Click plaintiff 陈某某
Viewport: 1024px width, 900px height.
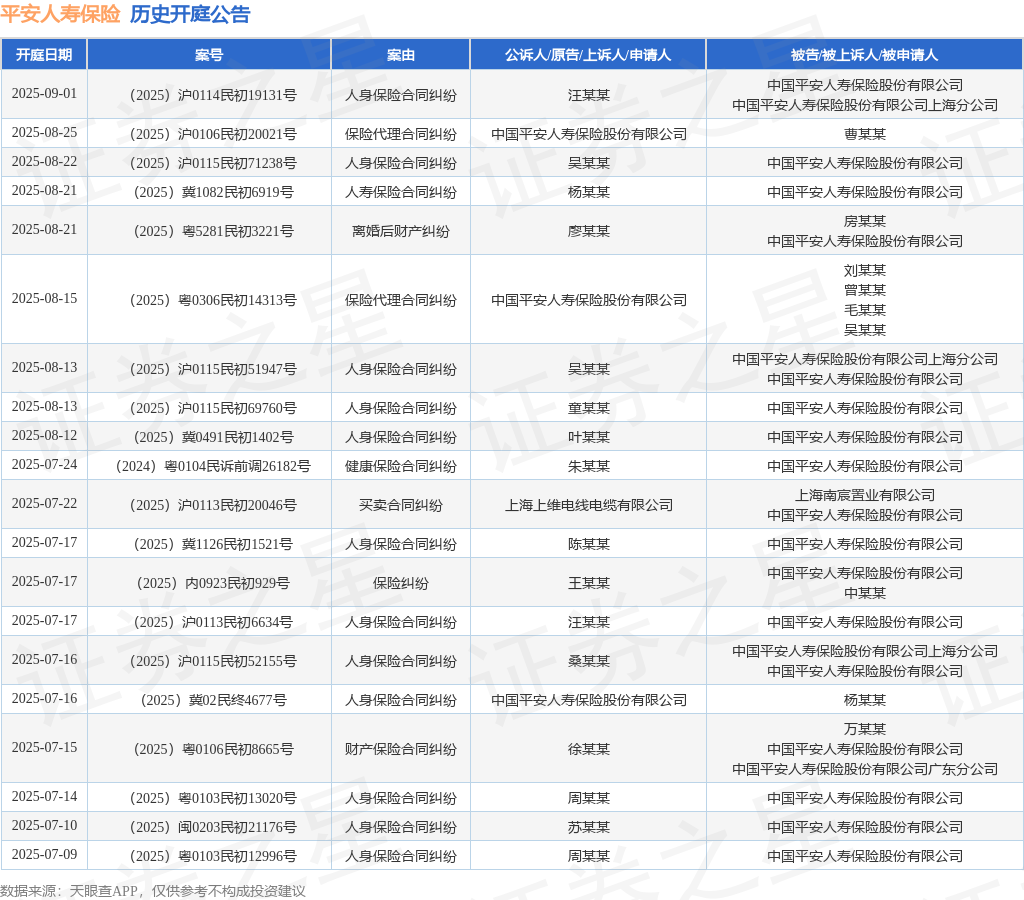coord(588,545)
